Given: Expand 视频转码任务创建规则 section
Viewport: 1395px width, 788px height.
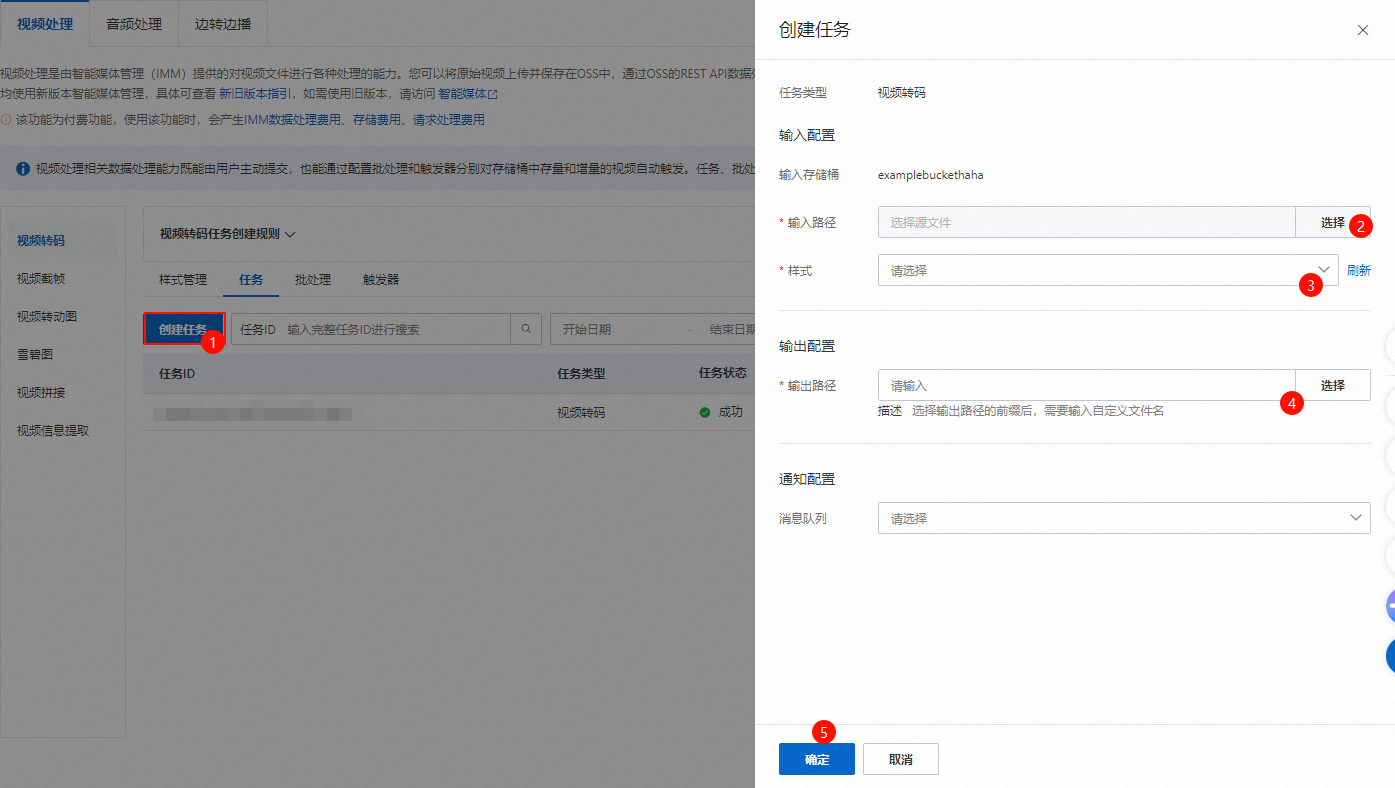Looking at the screenshot, I should pos(228,234).
